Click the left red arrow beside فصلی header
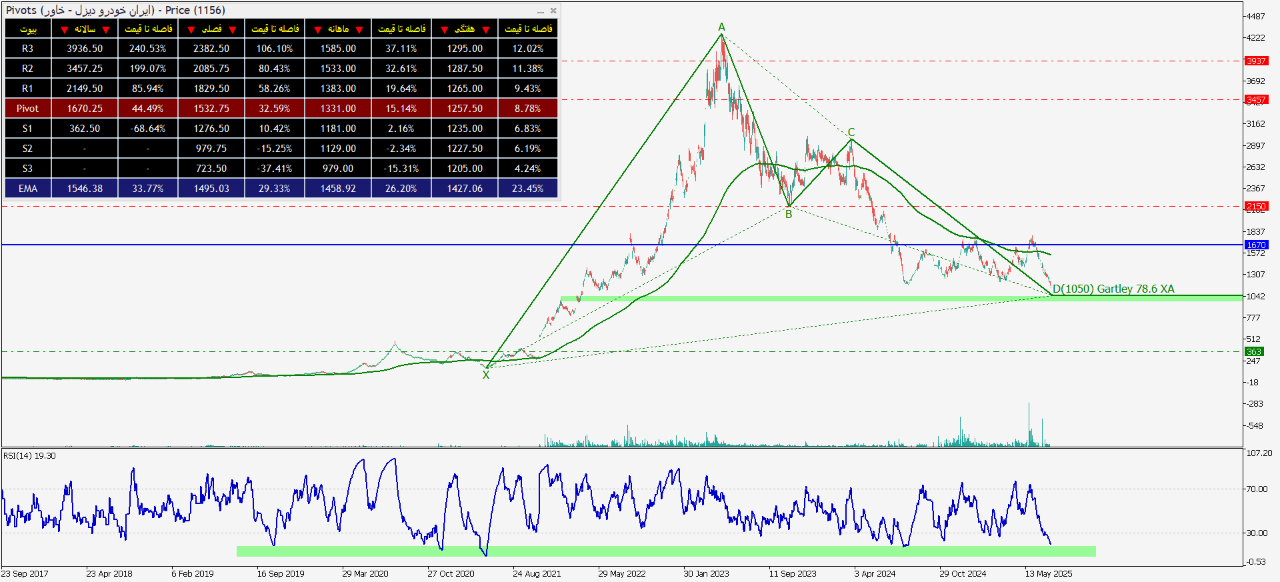The height and width of the screenshot is (582, 1280). (x=191, y=29)
